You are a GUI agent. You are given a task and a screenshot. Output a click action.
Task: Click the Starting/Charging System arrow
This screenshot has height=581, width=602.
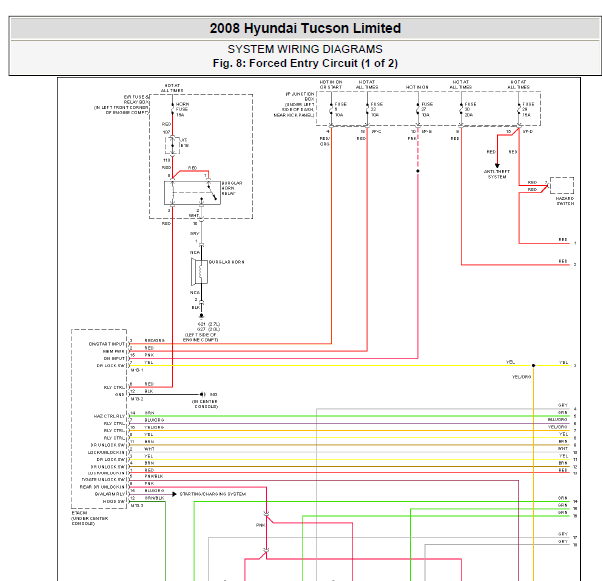point(172,493)
